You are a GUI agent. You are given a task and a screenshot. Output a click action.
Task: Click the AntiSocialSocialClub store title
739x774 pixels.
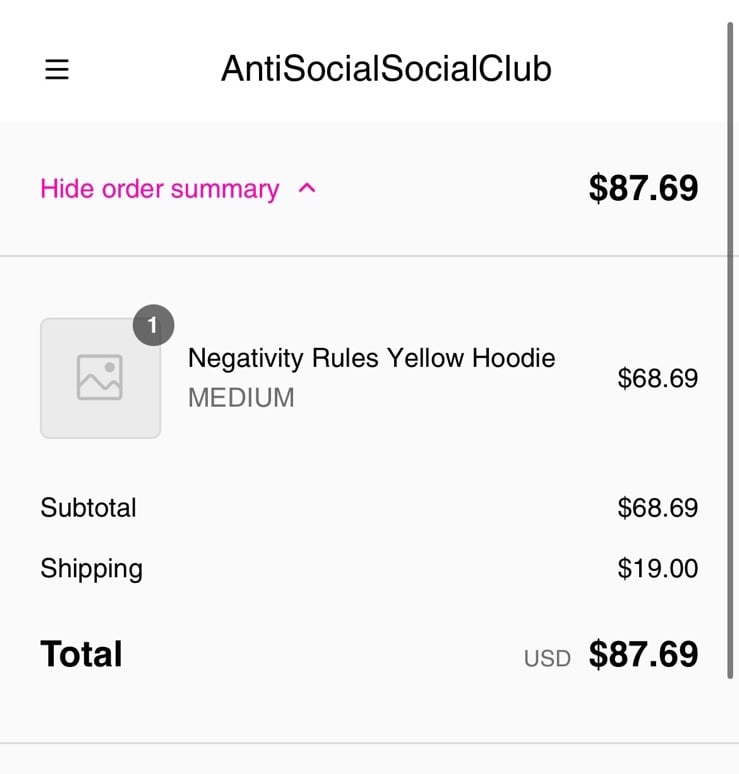(386, 68)
